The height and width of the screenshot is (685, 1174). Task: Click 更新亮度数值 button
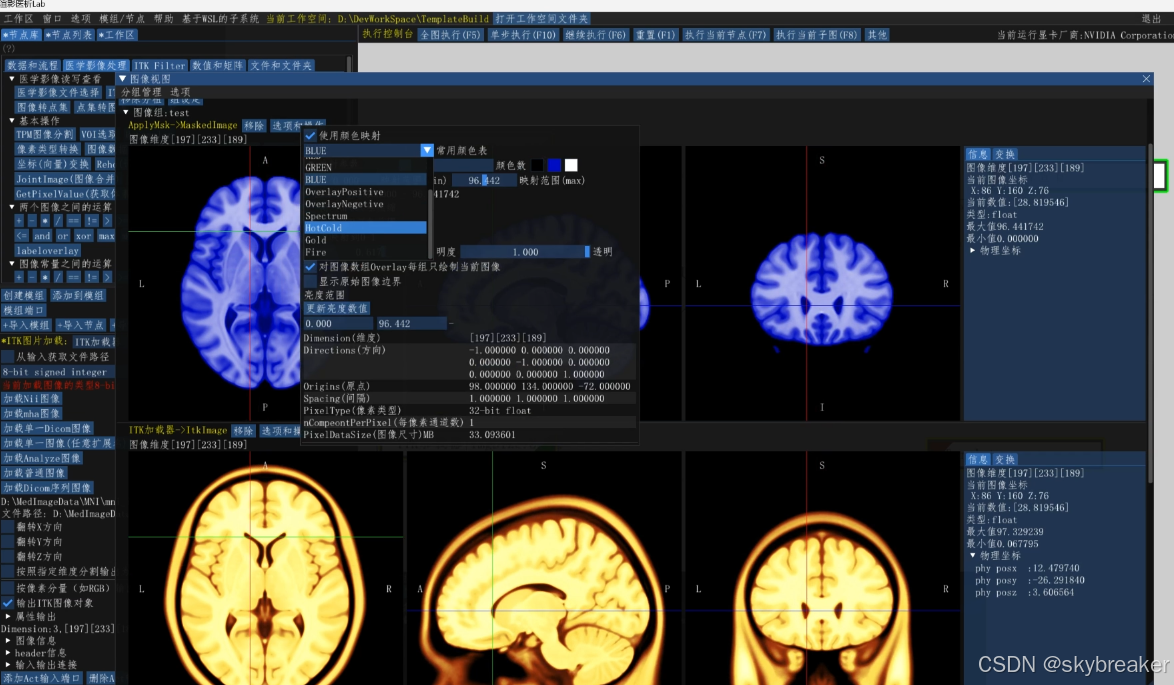click(336, 308)
